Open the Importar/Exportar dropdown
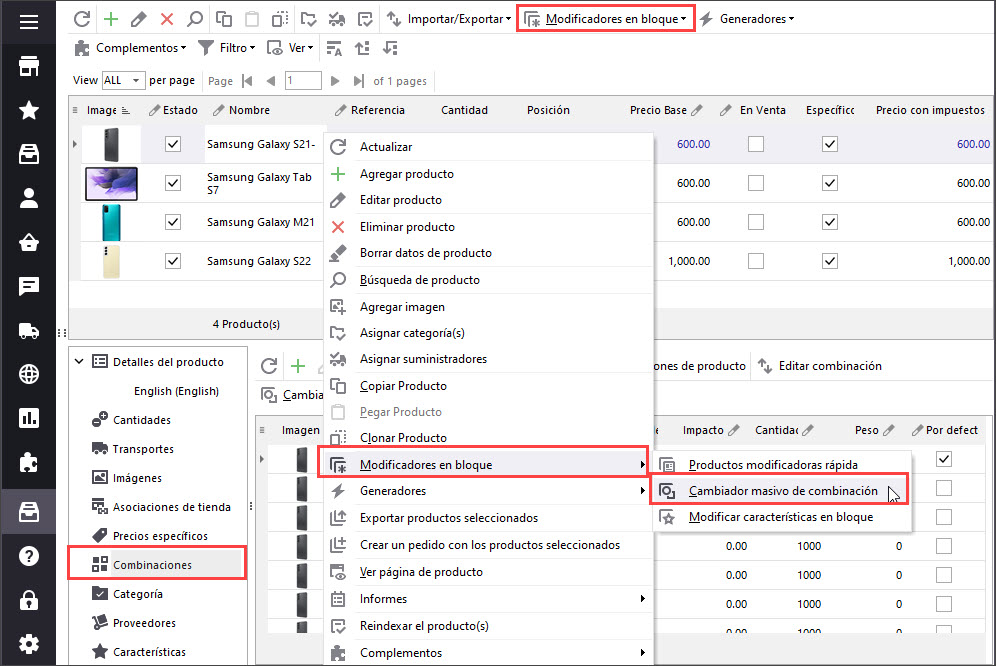 (x=449, y=19)
